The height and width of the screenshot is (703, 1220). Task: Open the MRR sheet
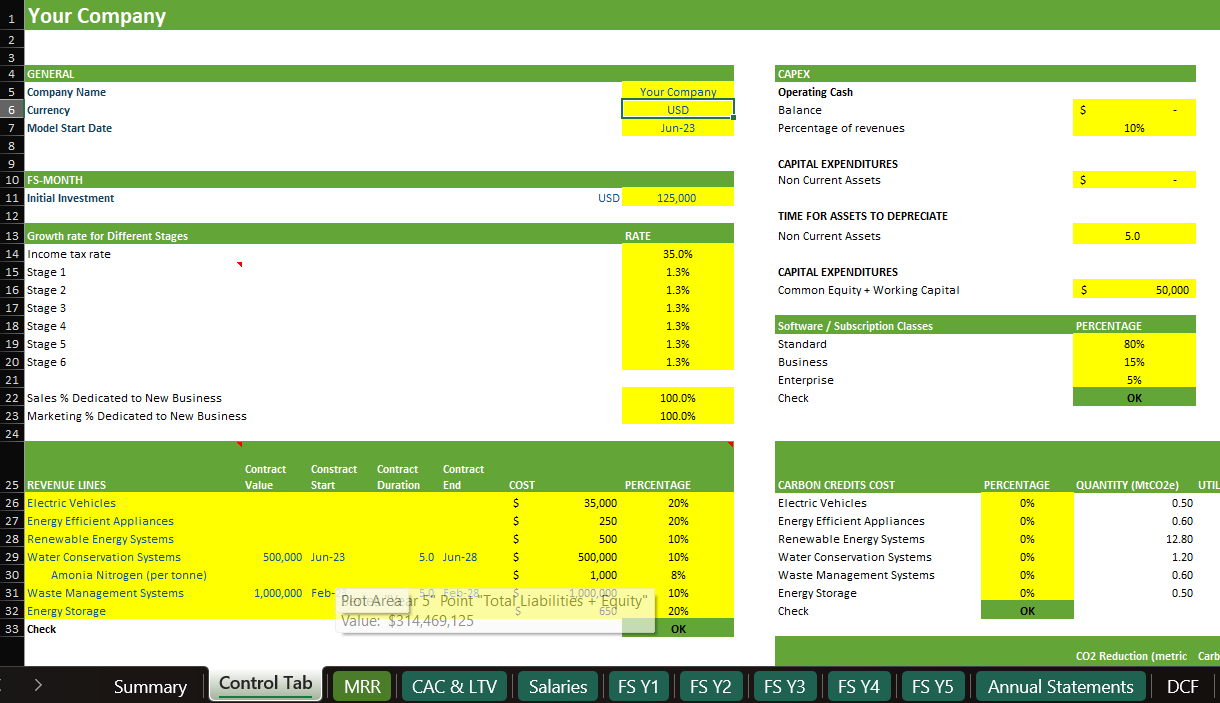361,687
